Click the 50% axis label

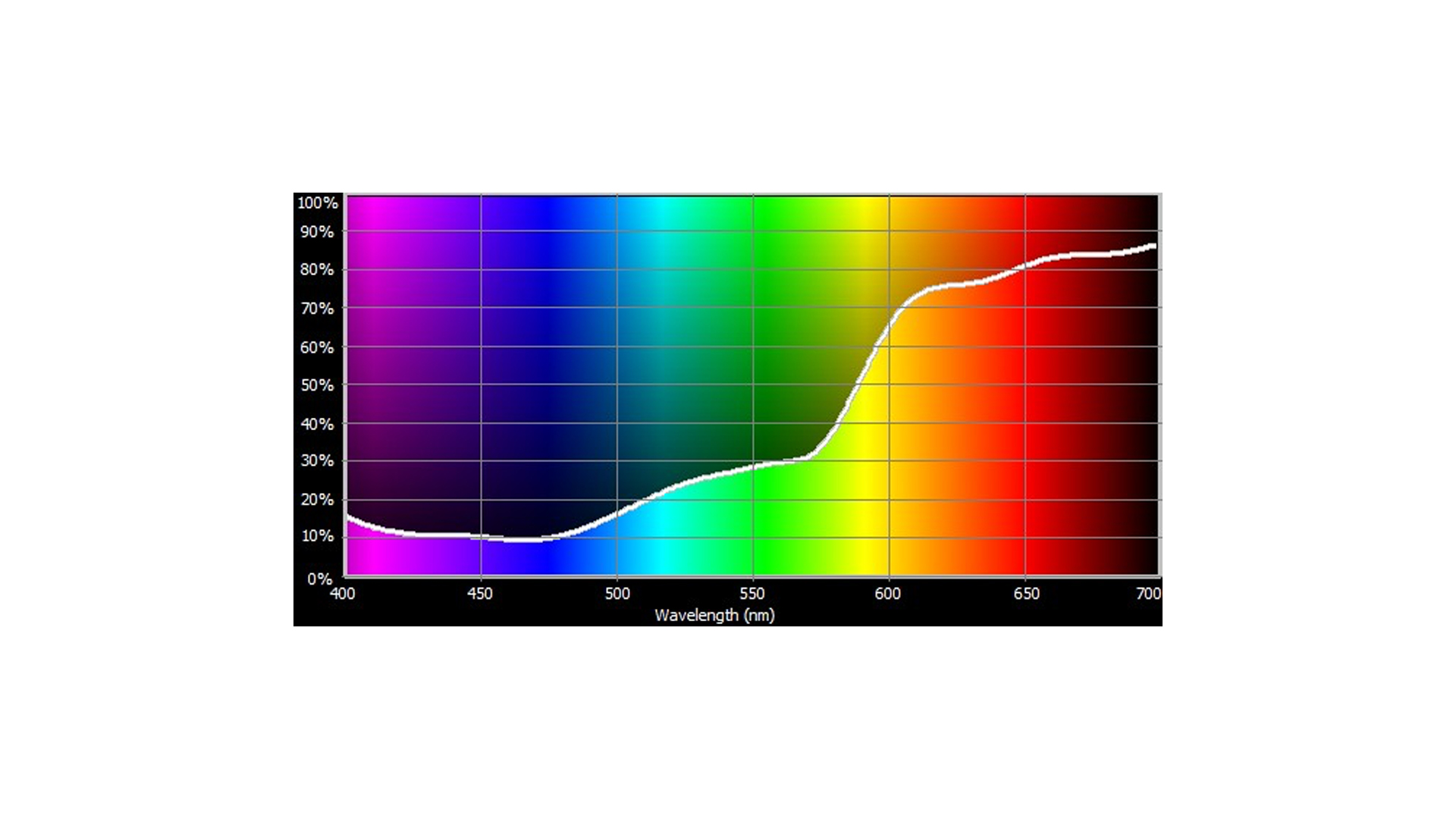[318, 385]
